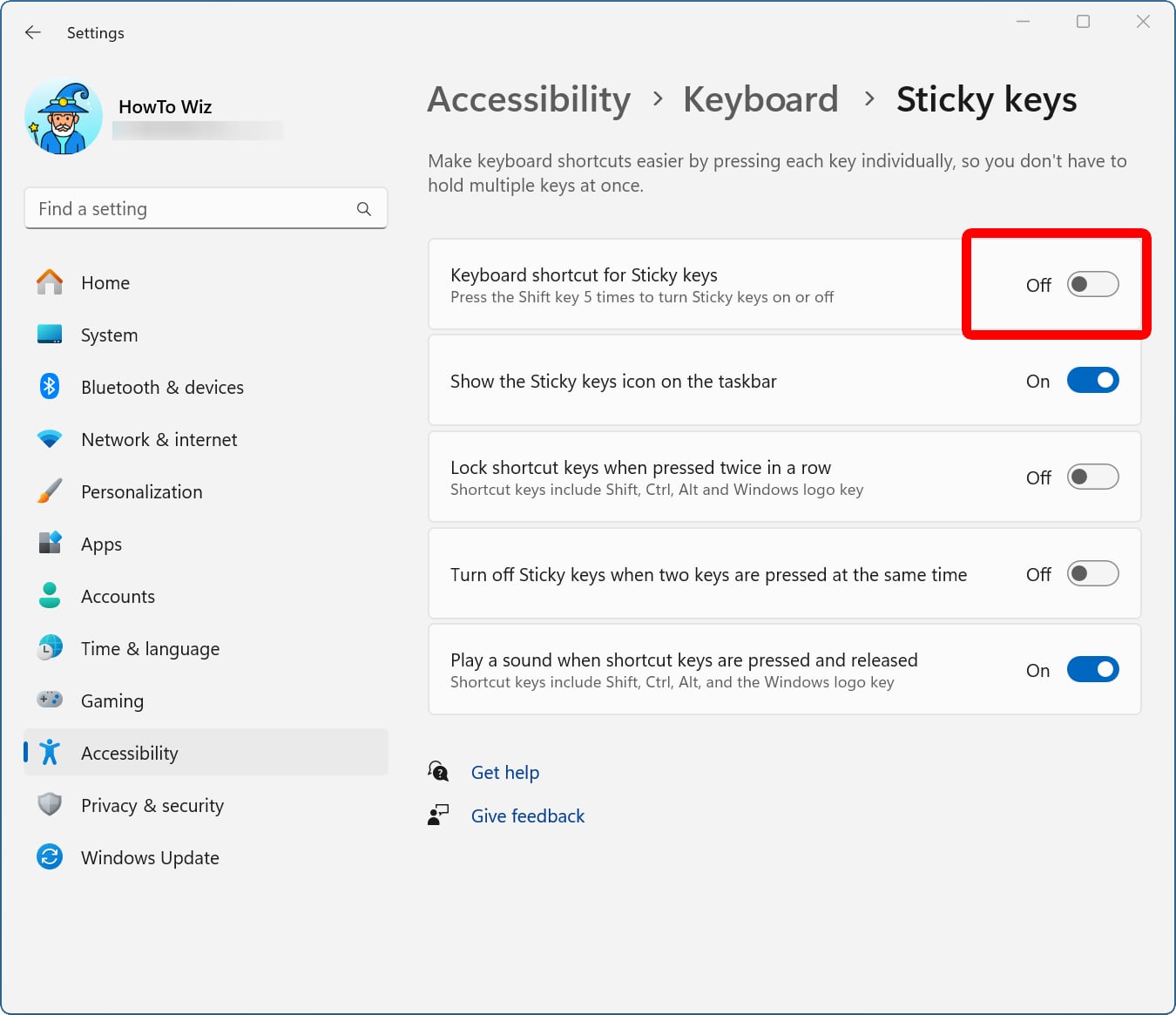1176x1015 pixels.
Task: Click the Privacy & security shield icon
Action: [50, 804]
